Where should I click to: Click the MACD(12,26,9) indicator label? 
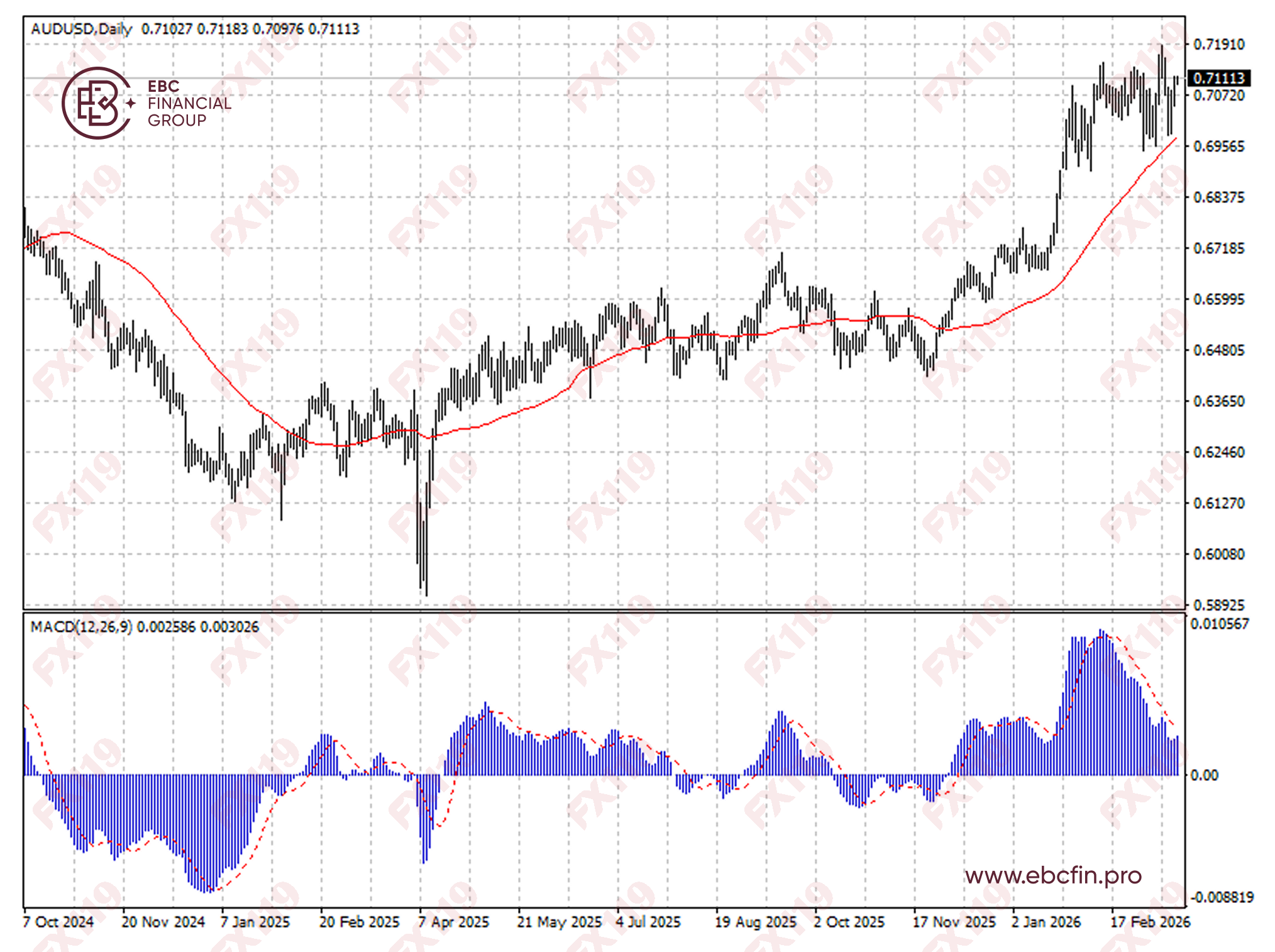coord(81,627)
